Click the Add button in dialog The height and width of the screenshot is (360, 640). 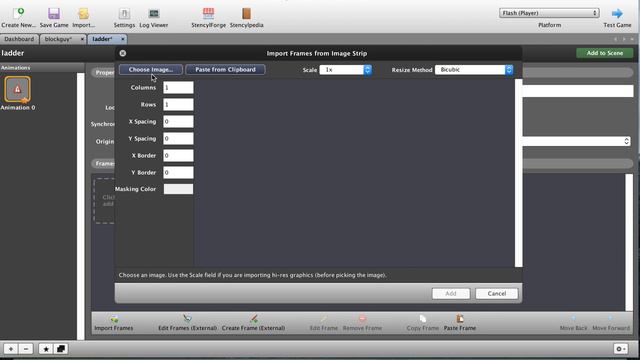point(451,293)
